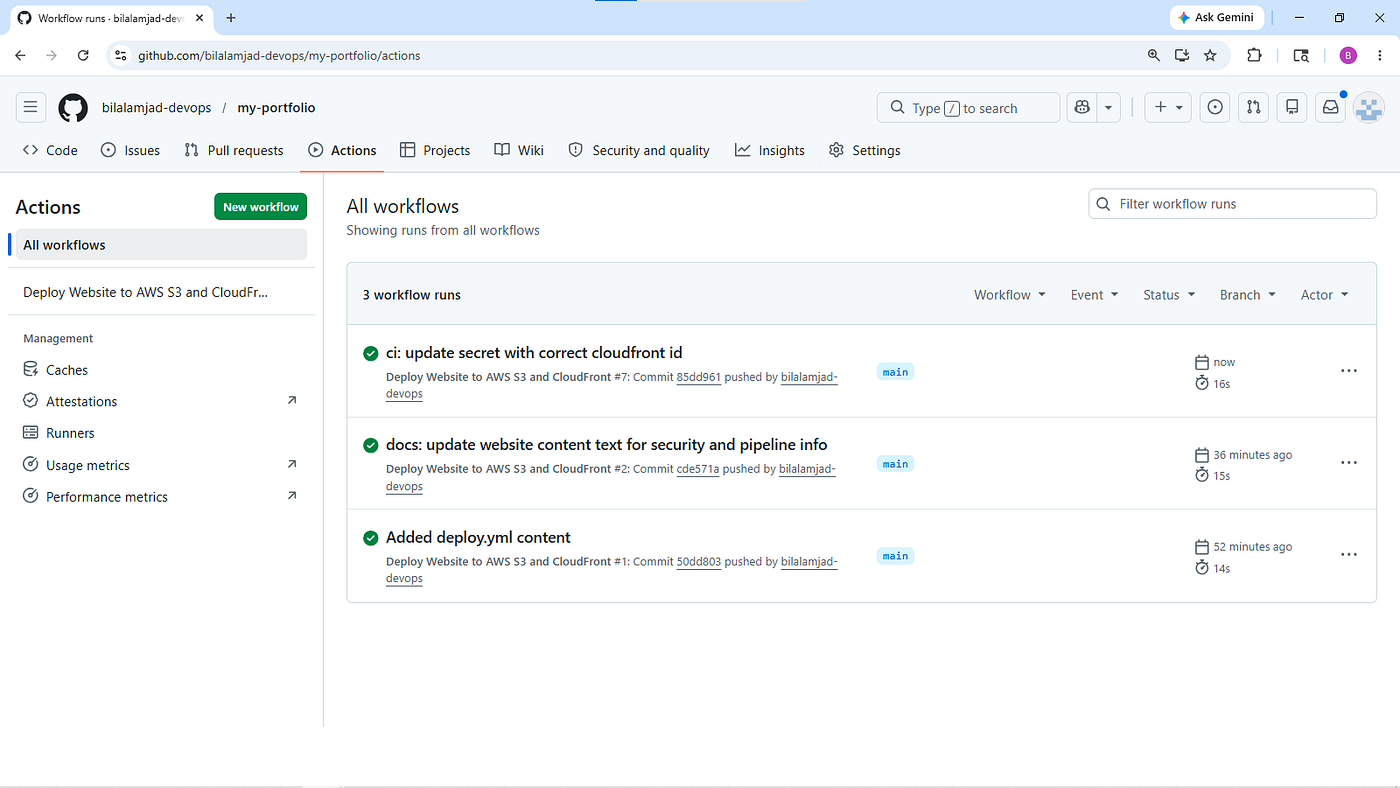Switch to the Pull requests tab
Viewport: 1400px width, 788px height.
click(234, 150)
